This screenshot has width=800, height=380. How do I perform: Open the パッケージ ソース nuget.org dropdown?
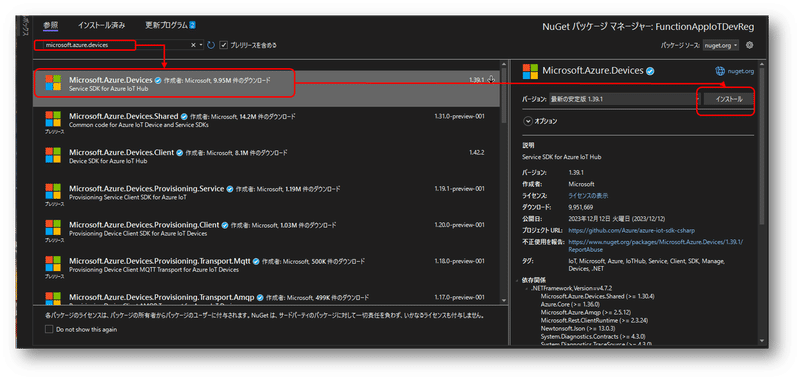[720, 45]
